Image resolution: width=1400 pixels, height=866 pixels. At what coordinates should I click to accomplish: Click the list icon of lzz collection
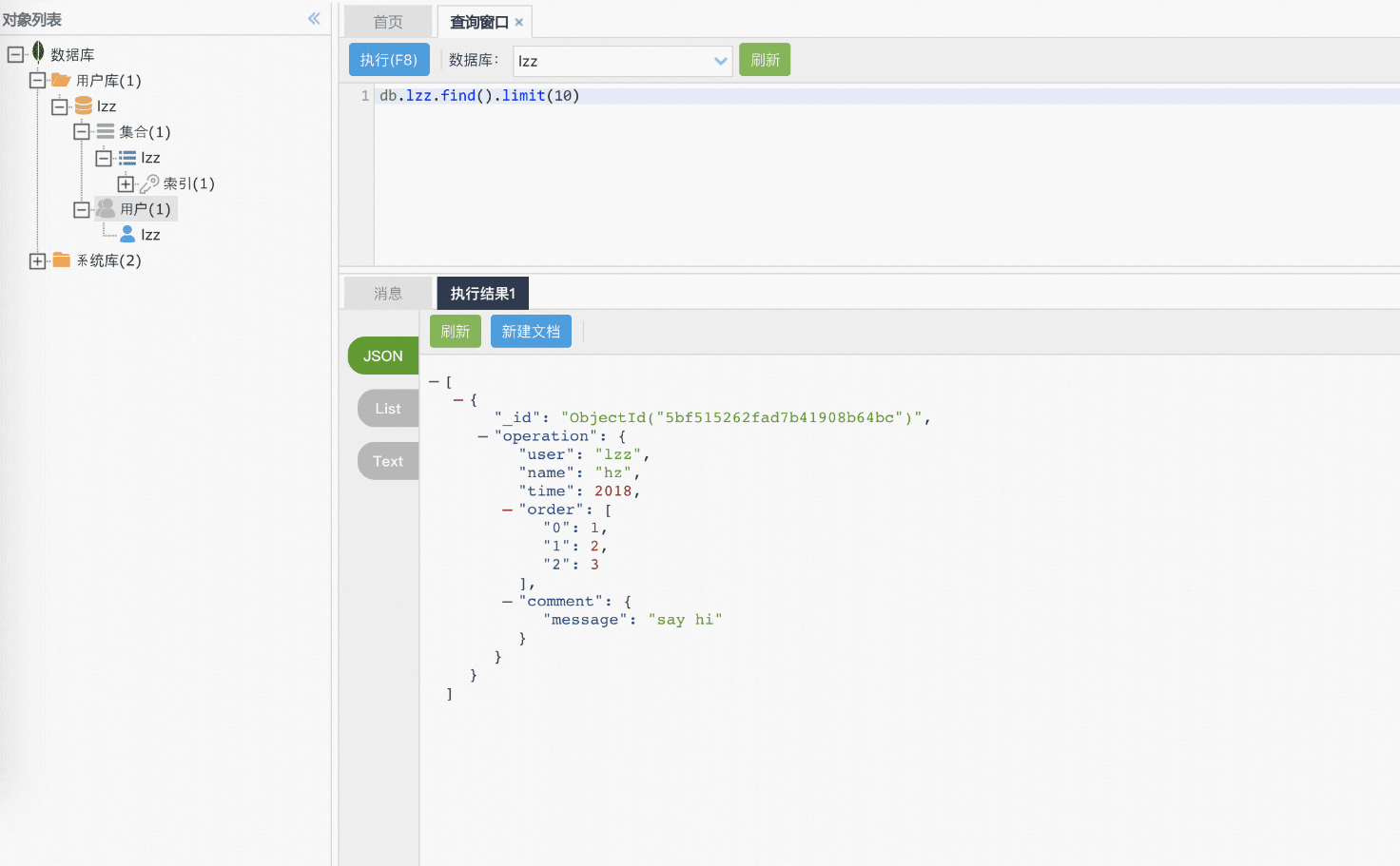(127, 158)
